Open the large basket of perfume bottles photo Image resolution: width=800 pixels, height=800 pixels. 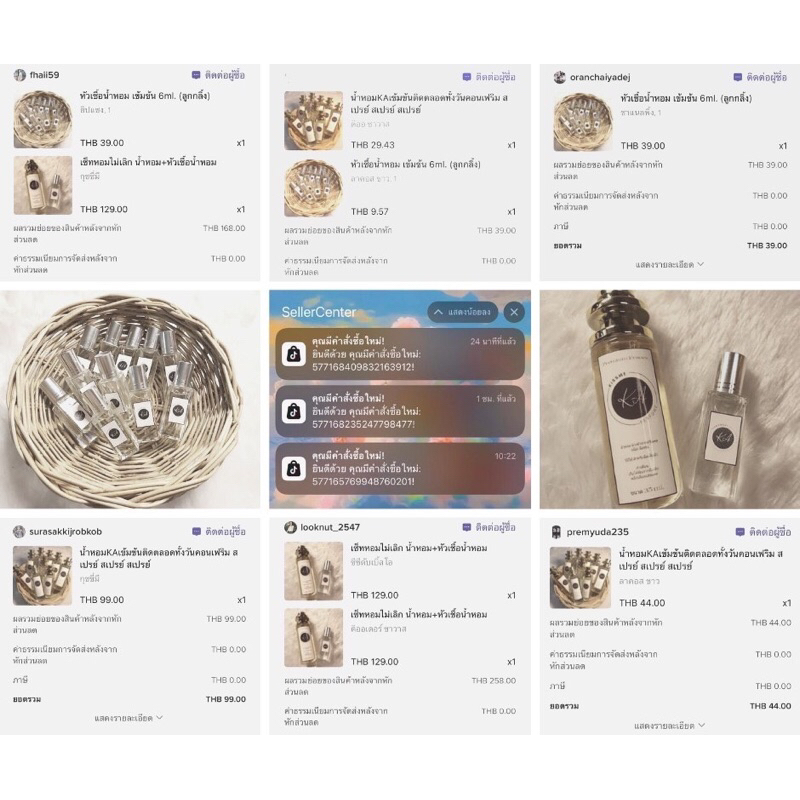(130, 399)
